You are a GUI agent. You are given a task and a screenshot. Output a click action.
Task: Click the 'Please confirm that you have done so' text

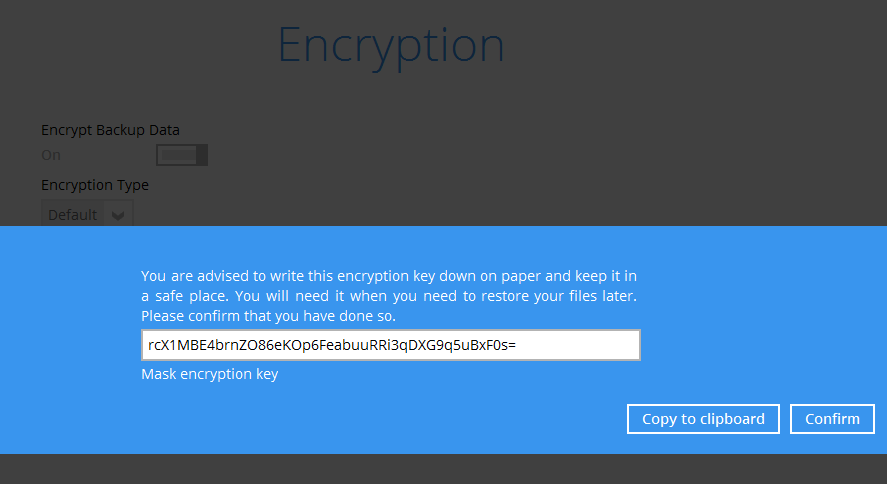pos(268,316)
